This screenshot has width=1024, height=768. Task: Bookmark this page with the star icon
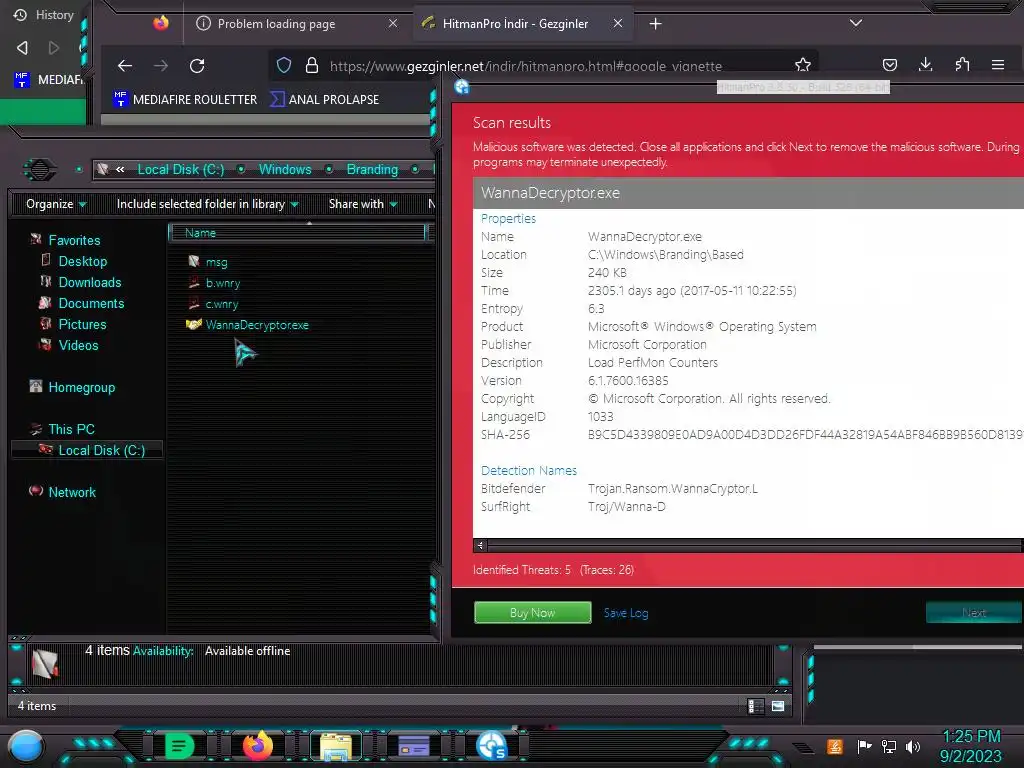[803, 65]
